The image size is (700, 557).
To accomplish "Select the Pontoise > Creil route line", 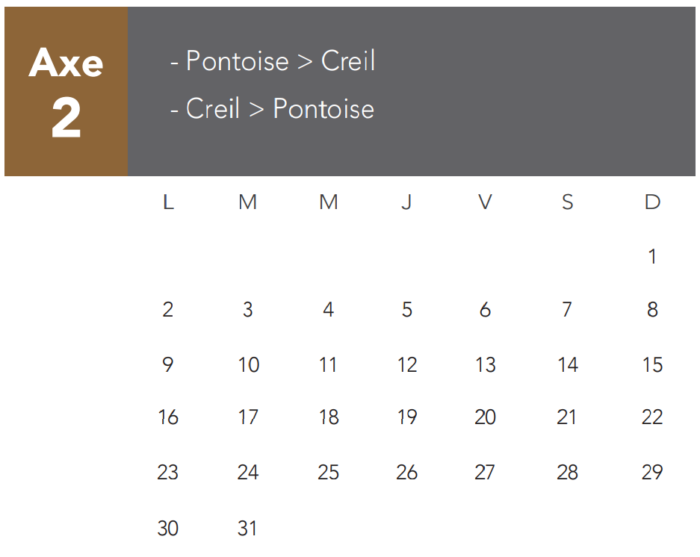I will (273, 61).
